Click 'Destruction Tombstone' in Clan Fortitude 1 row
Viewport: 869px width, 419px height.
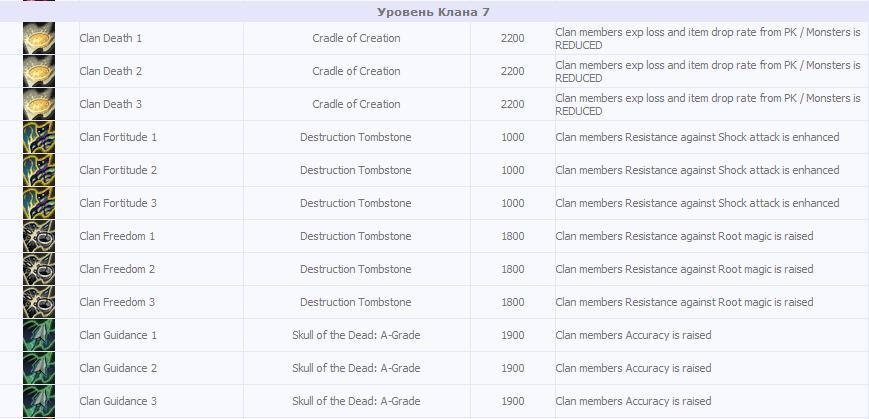[x=356, y=137]
